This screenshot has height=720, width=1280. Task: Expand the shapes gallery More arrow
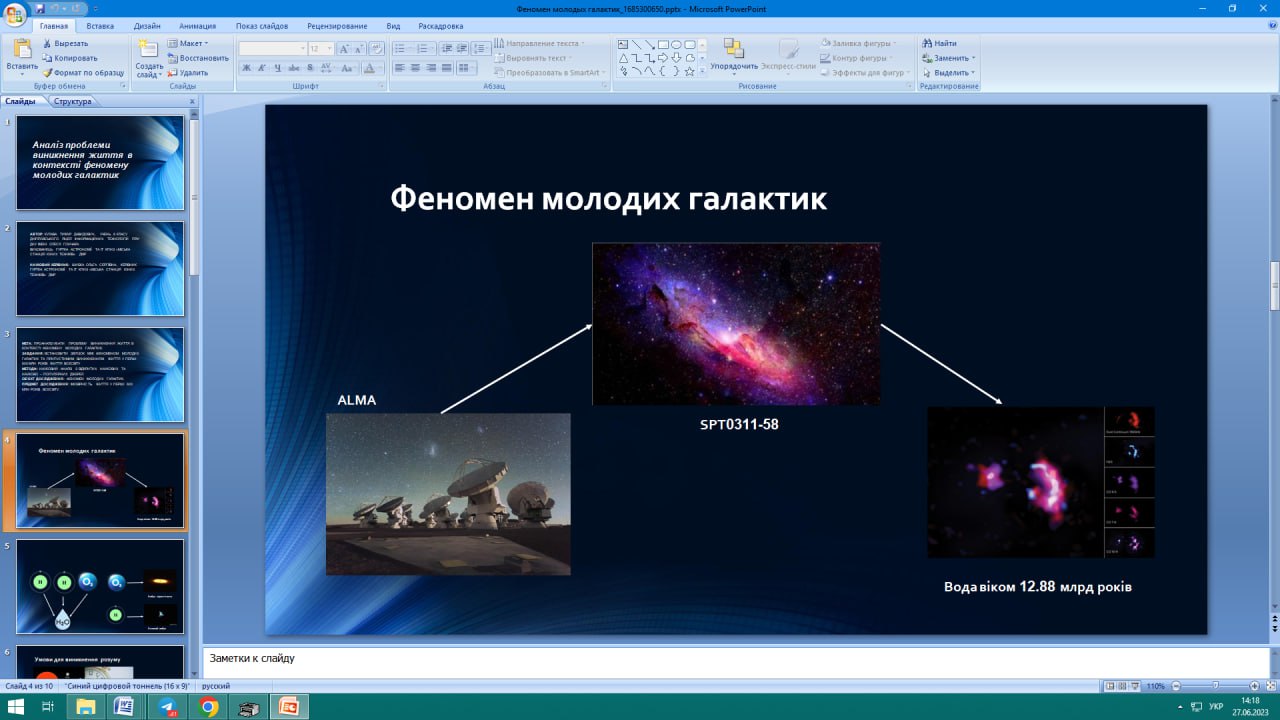pyautogui.click(x=702, y=71)
